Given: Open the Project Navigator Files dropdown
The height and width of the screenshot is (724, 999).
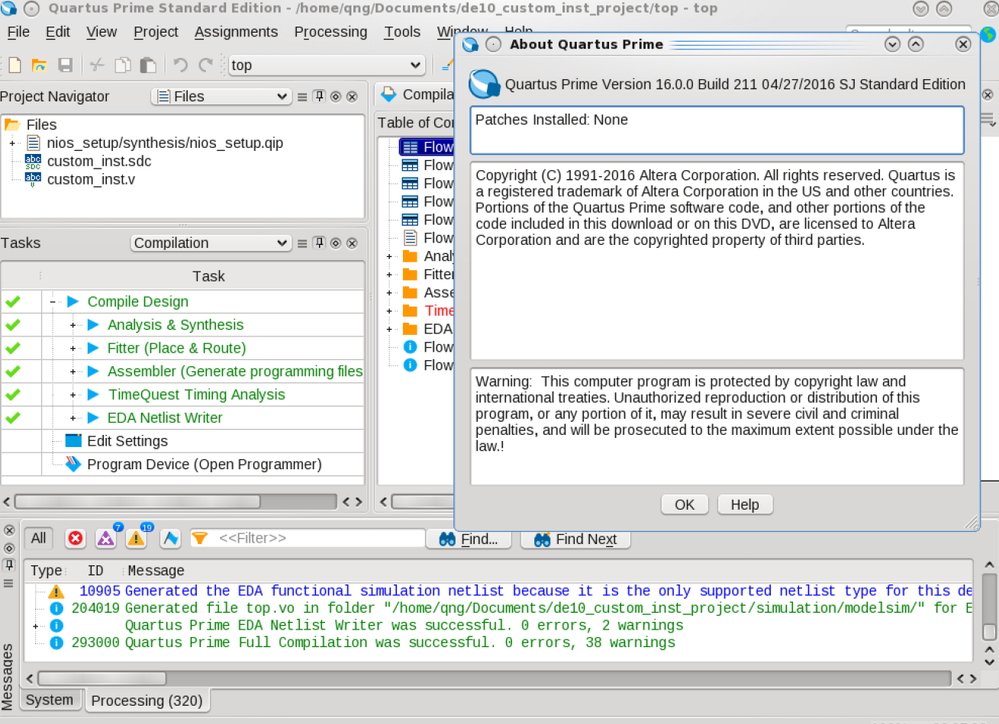Looking at the screenshot, I should pos(222,96).
